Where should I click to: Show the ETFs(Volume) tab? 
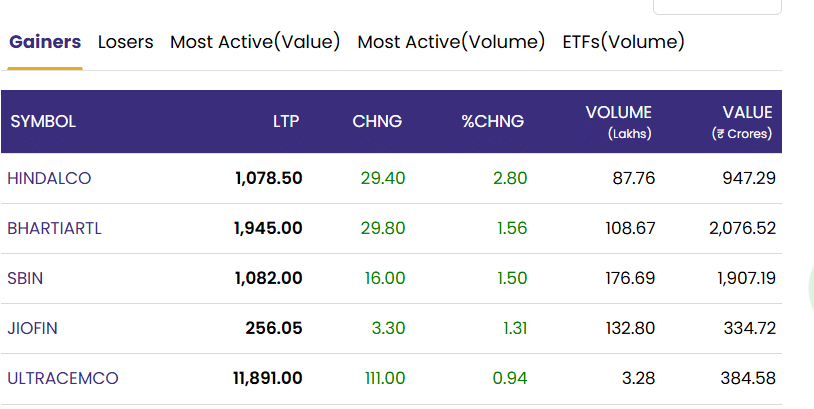623,42
